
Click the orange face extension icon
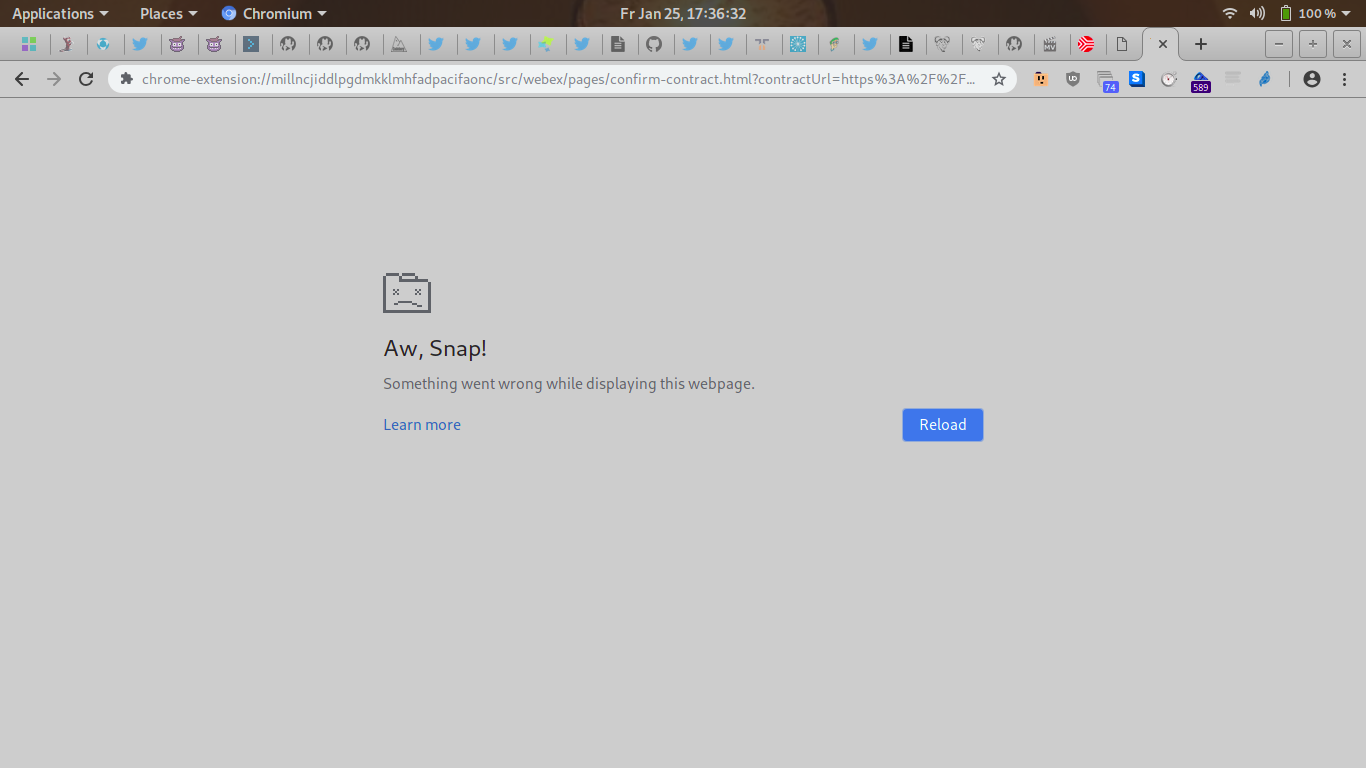[x=1041, y=79]
